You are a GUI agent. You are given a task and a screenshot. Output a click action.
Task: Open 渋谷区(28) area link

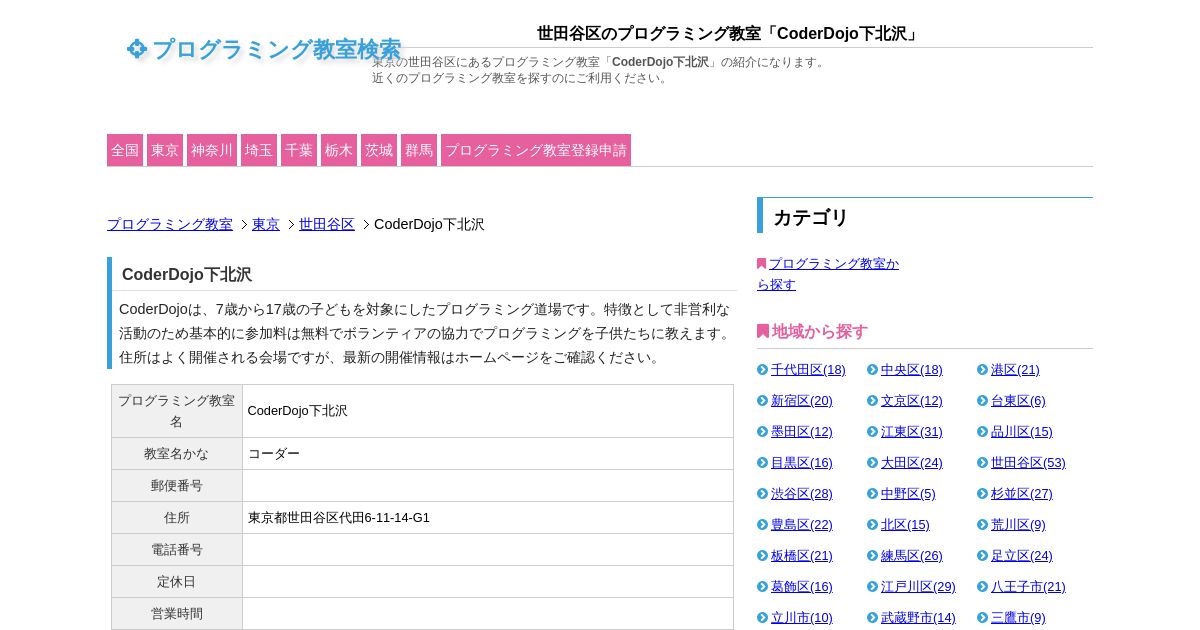click(802, 494)
